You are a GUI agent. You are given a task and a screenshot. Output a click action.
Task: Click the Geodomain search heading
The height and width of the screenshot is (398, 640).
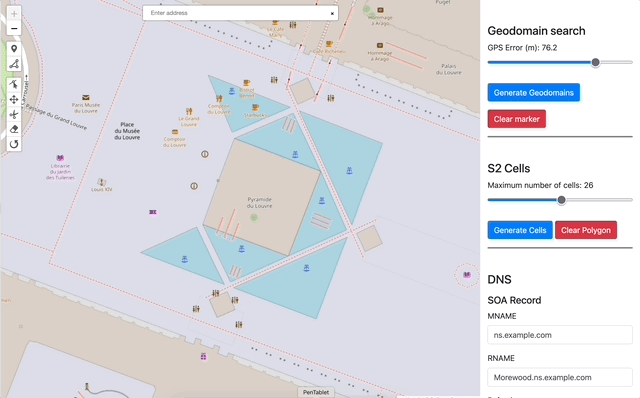click(536, 31)
